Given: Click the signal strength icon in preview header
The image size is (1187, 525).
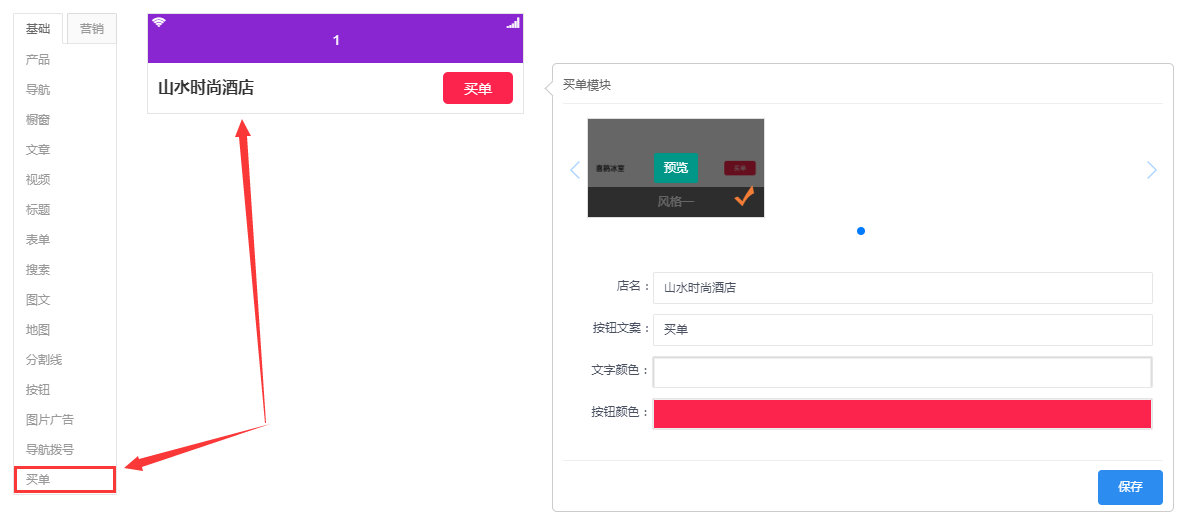Looking at the screenshot, I should [x=513, y=23].
